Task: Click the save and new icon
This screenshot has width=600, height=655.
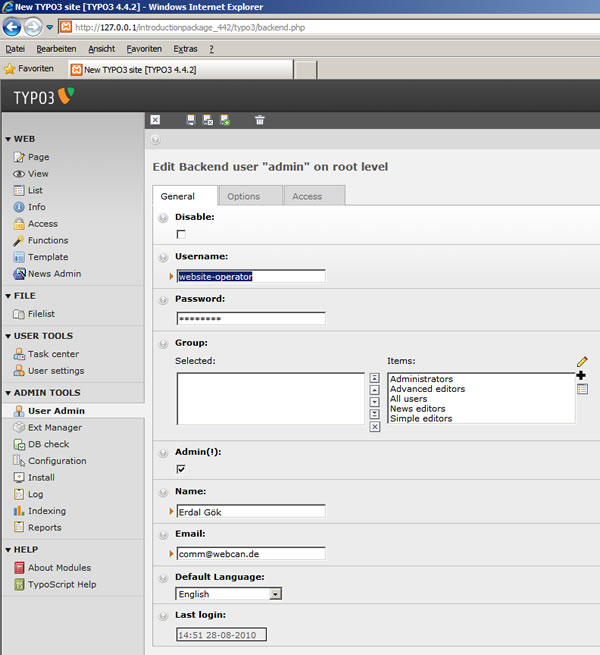Action: 225,120
